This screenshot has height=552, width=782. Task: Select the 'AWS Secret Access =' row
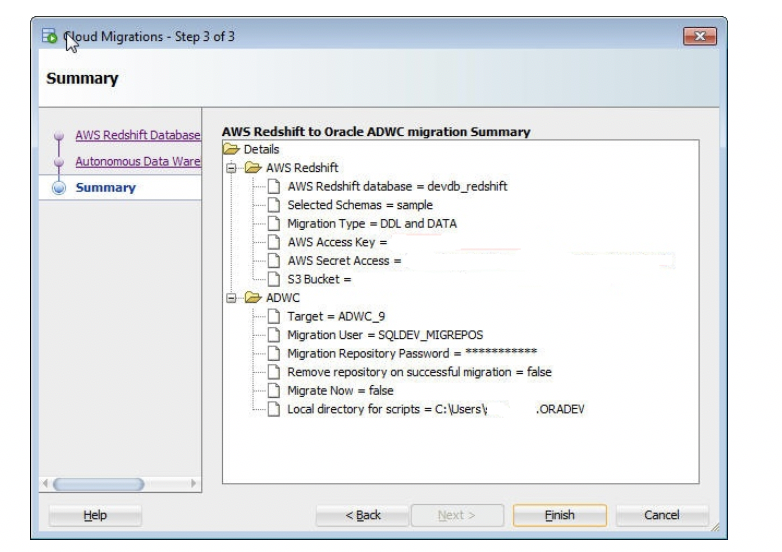coord(344,260)
